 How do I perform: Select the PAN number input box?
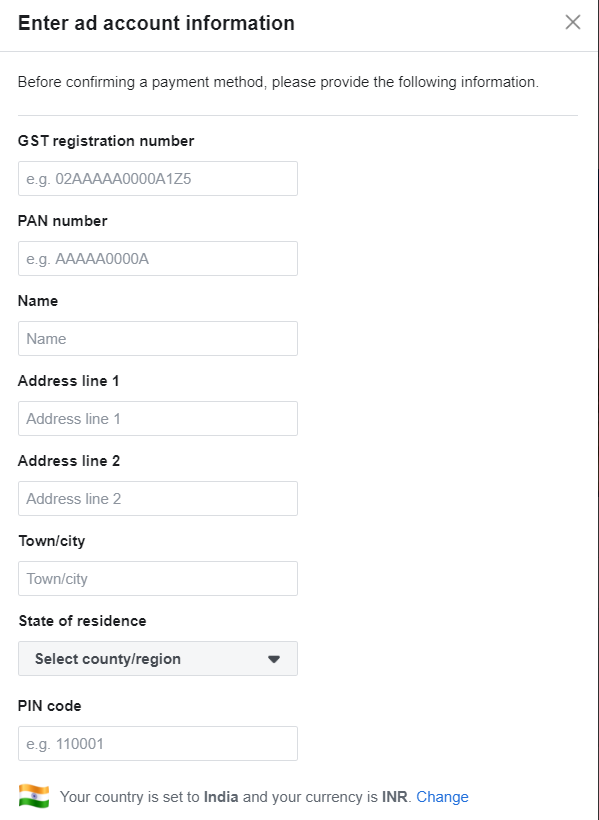pyautogui.click(x=157, y=258)
